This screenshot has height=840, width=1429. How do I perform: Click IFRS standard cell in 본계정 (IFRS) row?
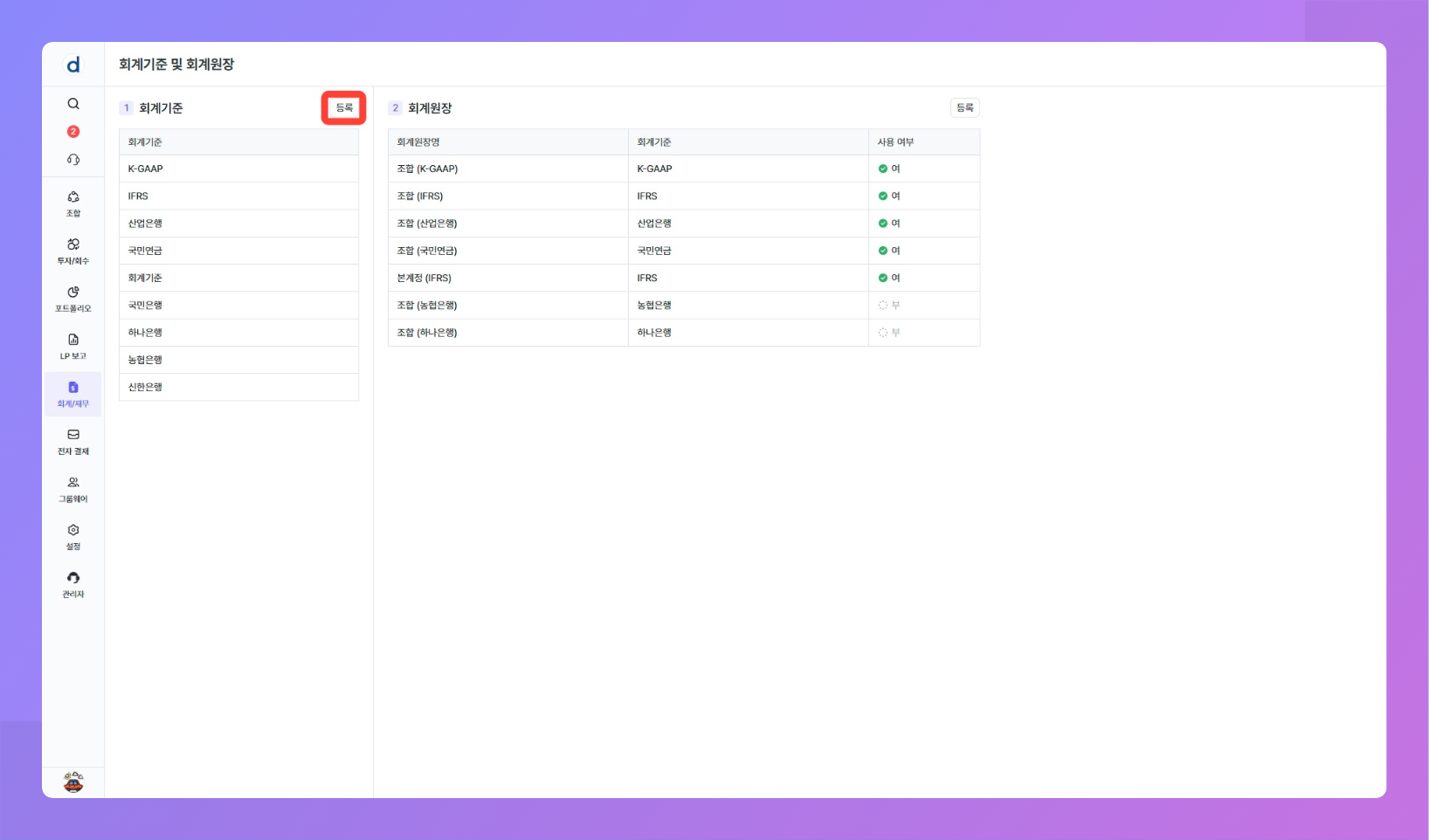[x=749, y=278]
